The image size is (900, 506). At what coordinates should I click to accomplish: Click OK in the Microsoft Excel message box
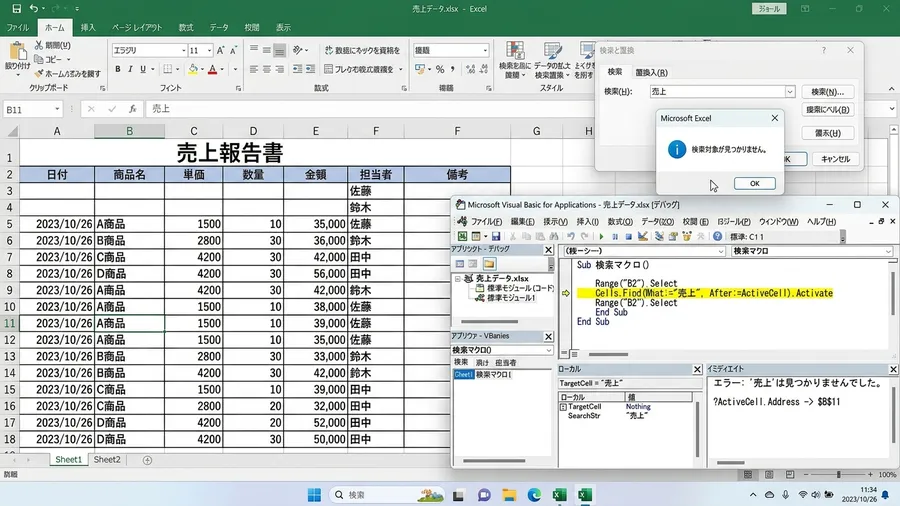tap(754, 184)
